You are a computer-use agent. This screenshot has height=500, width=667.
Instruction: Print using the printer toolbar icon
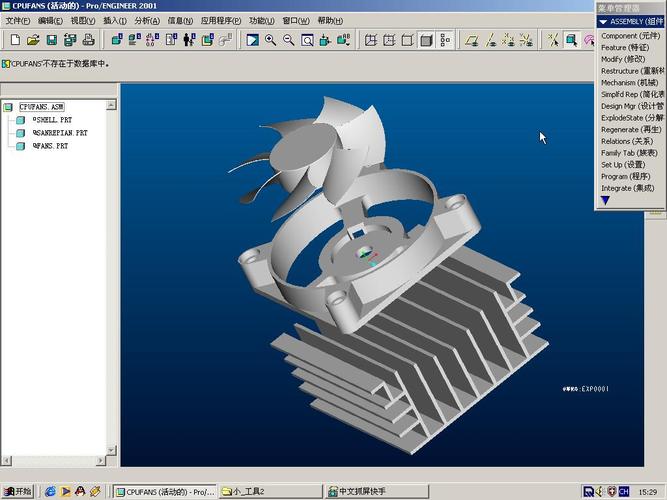[x=88, y=40]
